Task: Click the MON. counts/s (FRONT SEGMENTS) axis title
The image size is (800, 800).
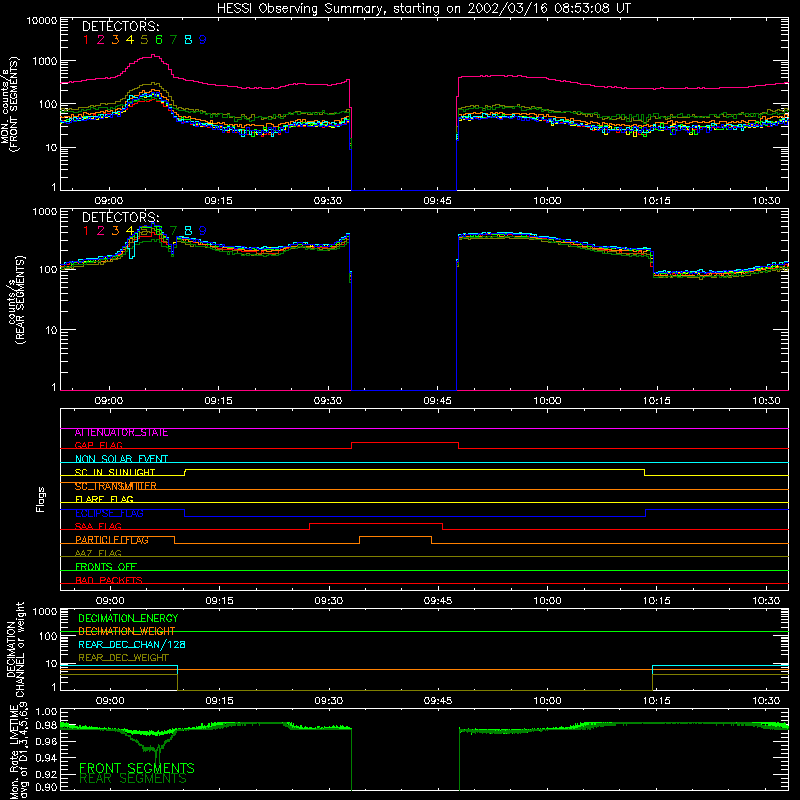Action: click(10, 105)
